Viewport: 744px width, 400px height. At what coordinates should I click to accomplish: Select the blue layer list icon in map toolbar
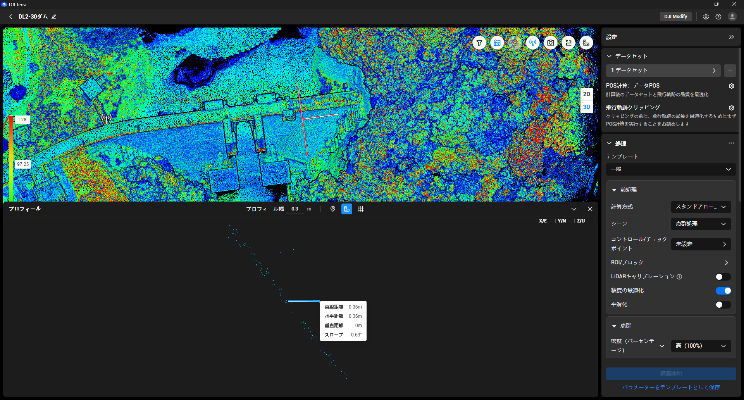pos(497,43)
